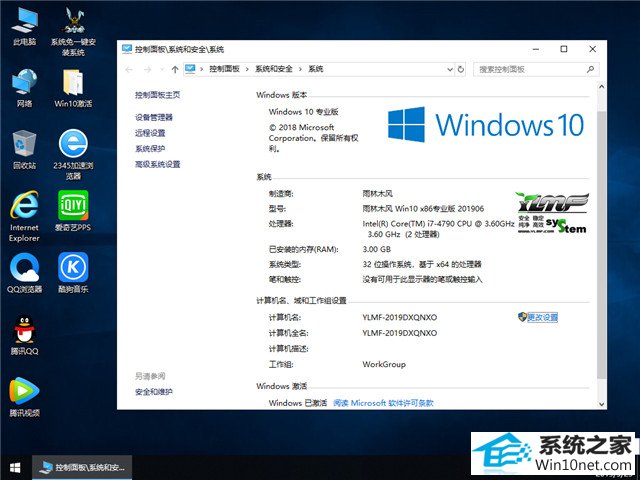This screenshot has width=640, height=480.
Task: Close the control panel window
Action: 592,49
